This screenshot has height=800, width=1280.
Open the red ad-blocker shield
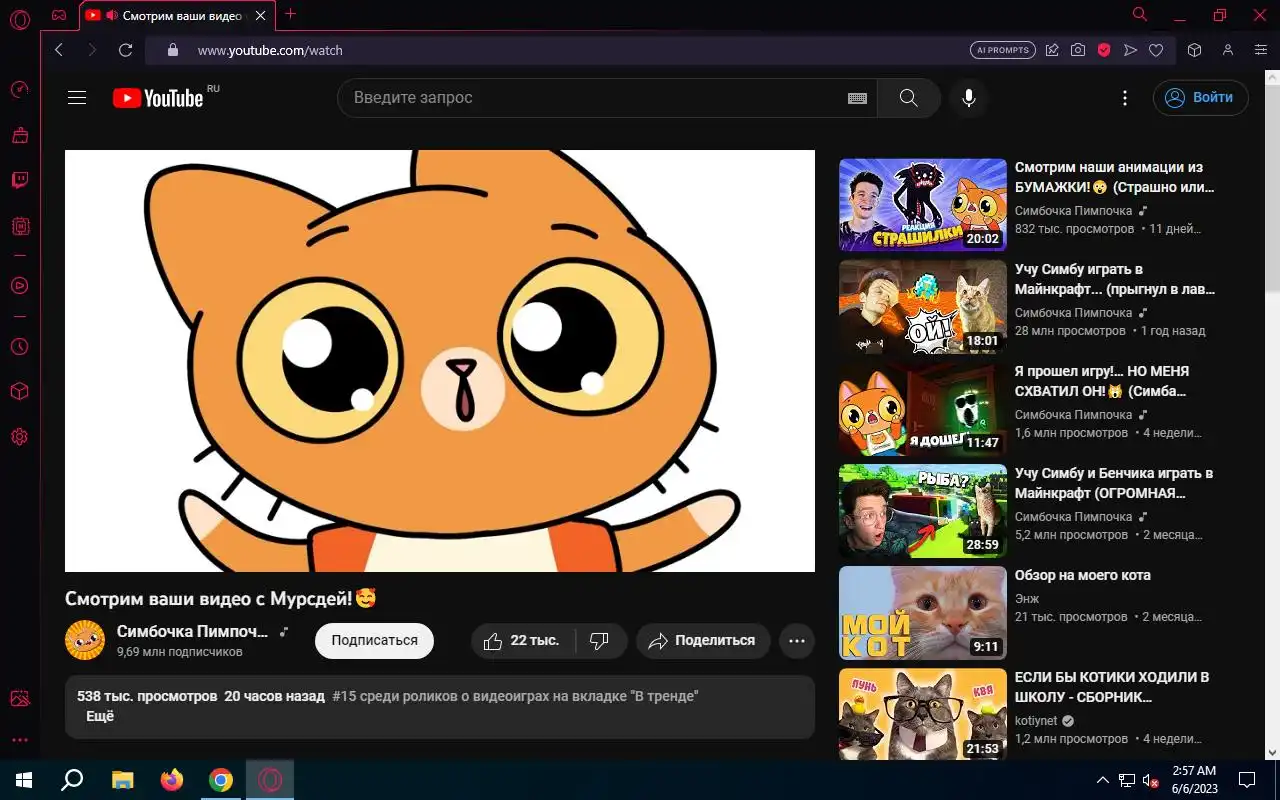[x=1104, y=50]
